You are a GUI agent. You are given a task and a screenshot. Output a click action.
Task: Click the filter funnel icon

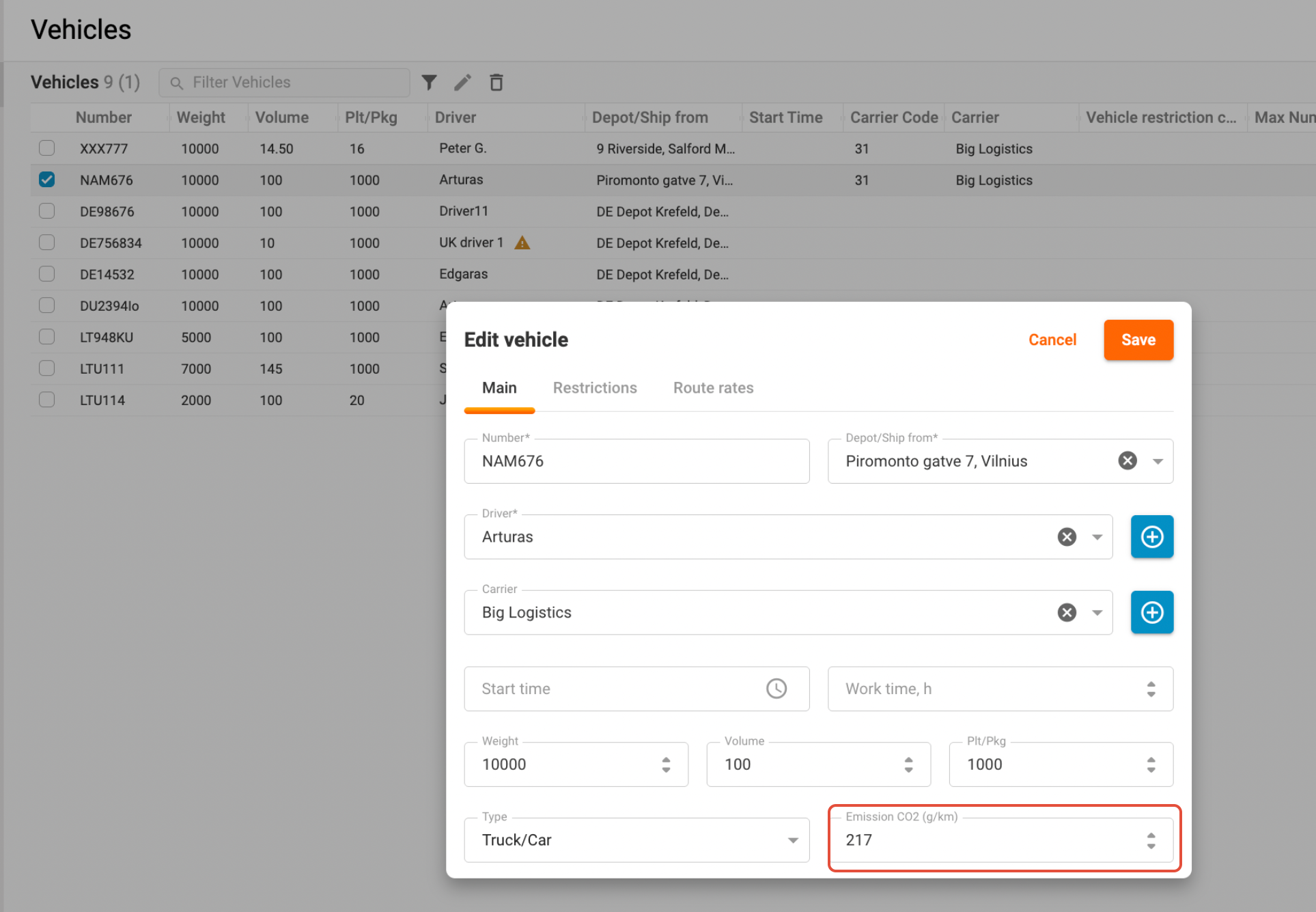point(429,83)
